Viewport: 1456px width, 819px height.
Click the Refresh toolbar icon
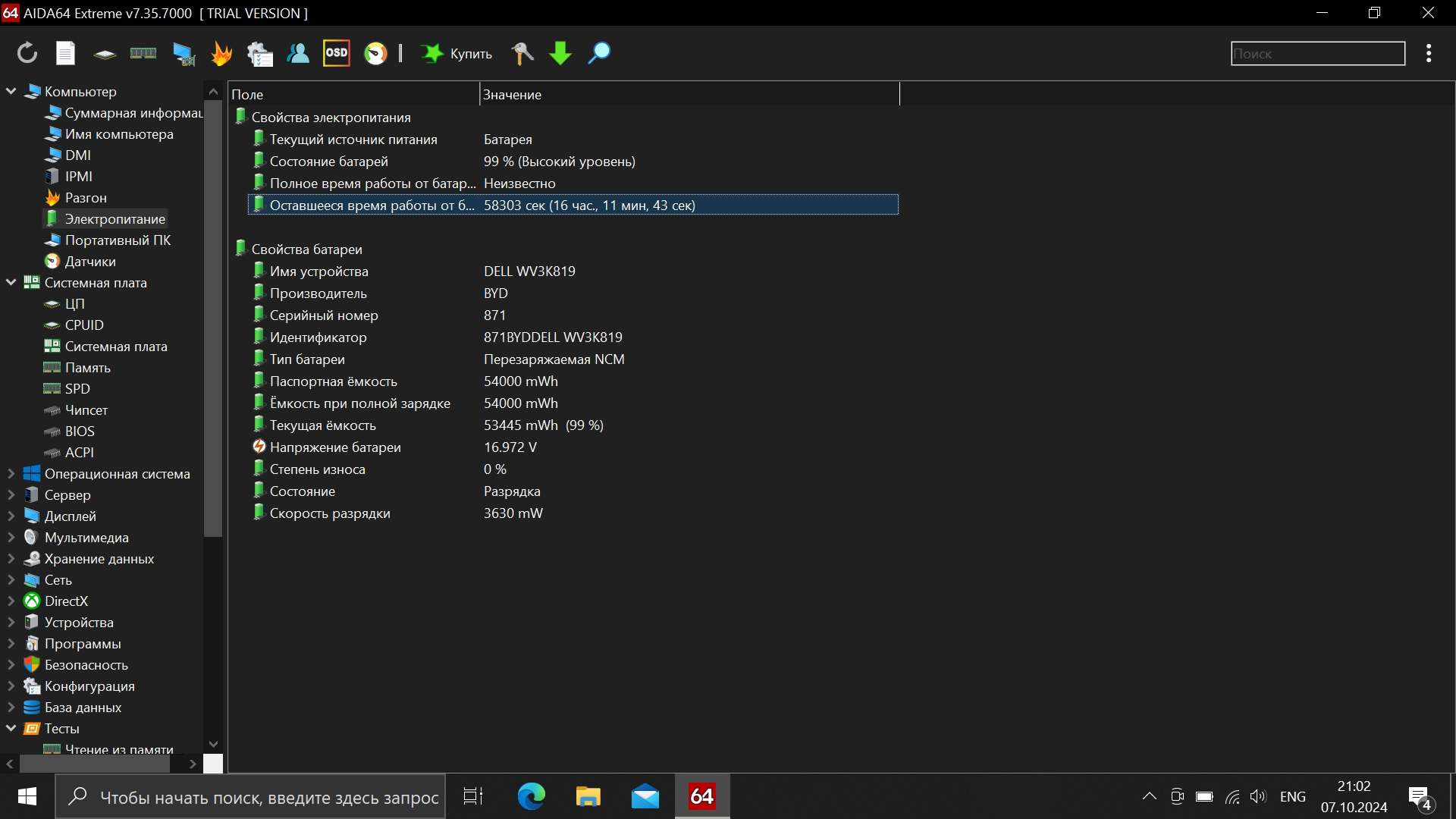tap(27, 53)
